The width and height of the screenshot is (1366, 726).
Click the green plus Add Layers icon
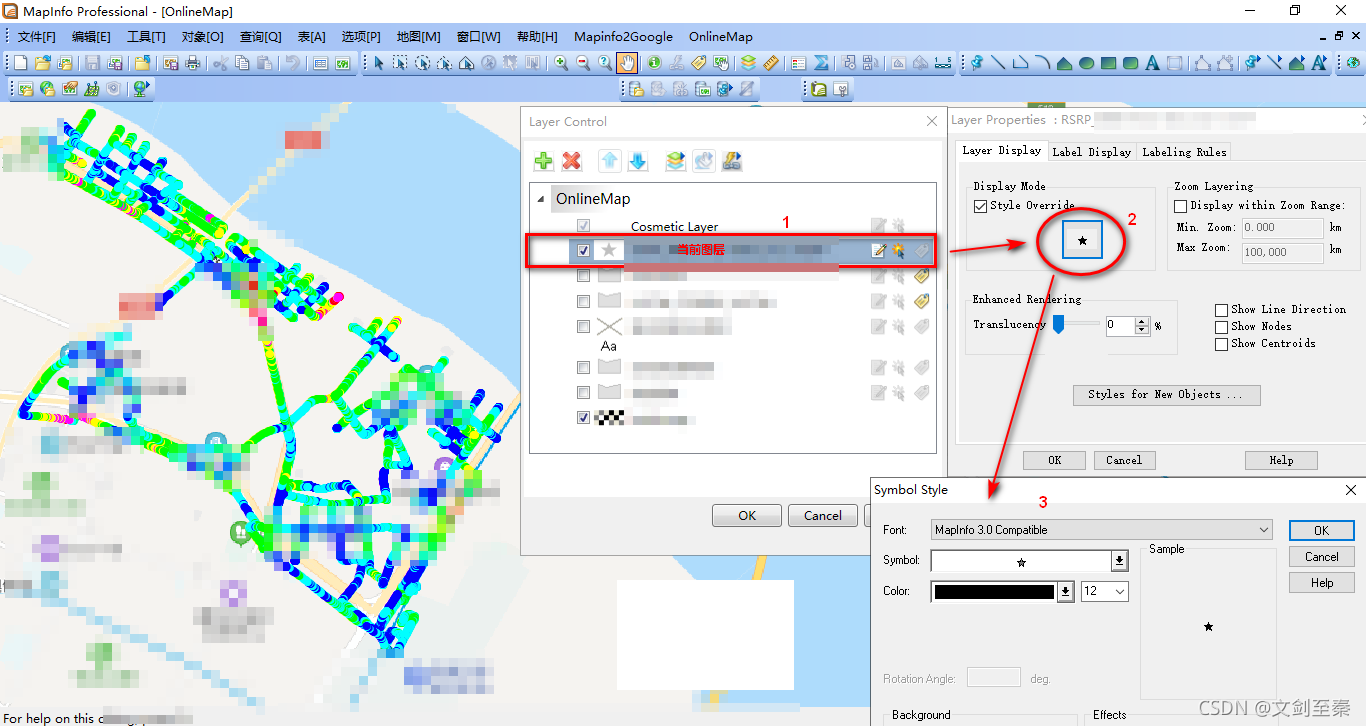pyautogui.click(x=544, y=161)
